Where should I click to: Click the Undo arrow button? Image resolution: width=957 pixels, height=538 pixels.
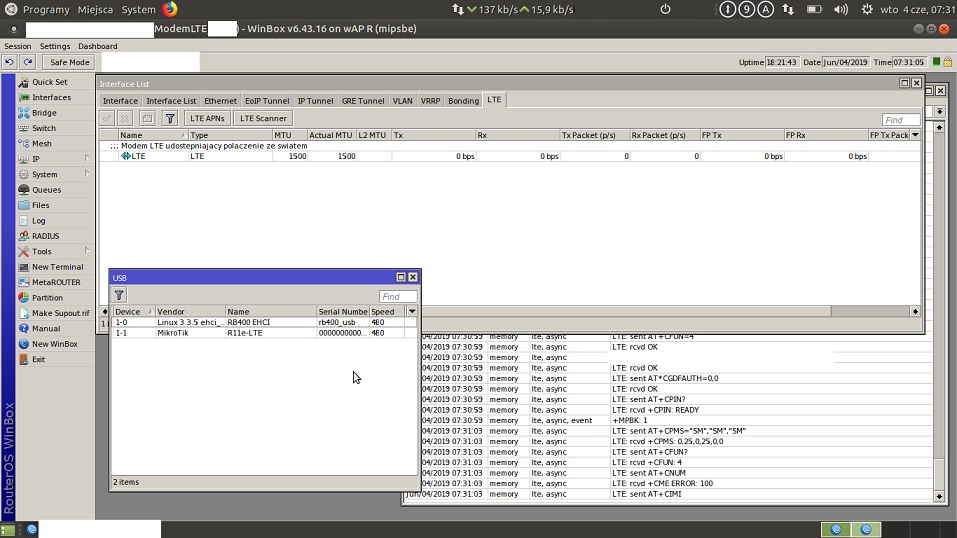pyautogui.click(x=9, y=62)
